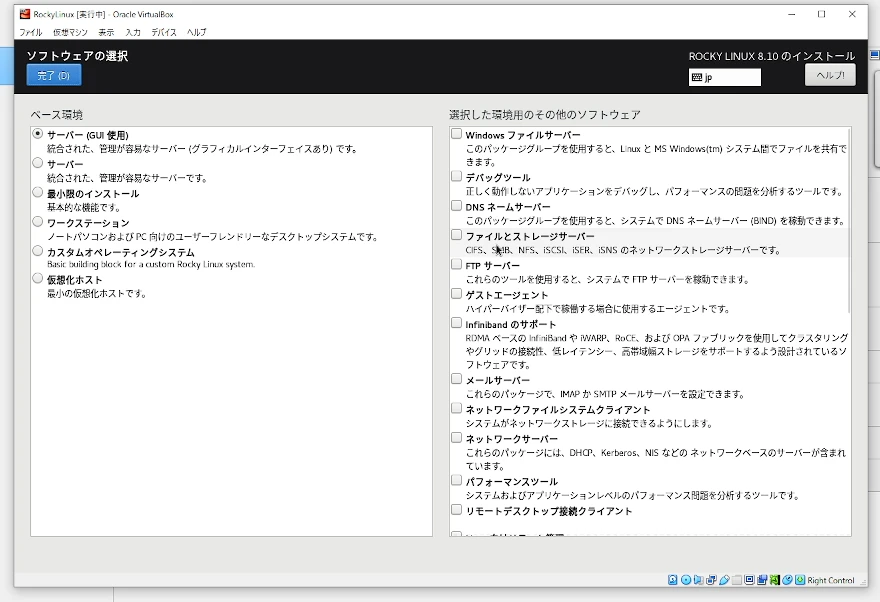Click the ソフトウェアの選択 heading
Image resolution: width=880 pixels, height=602 pixels.
click(x=77, y=56)
